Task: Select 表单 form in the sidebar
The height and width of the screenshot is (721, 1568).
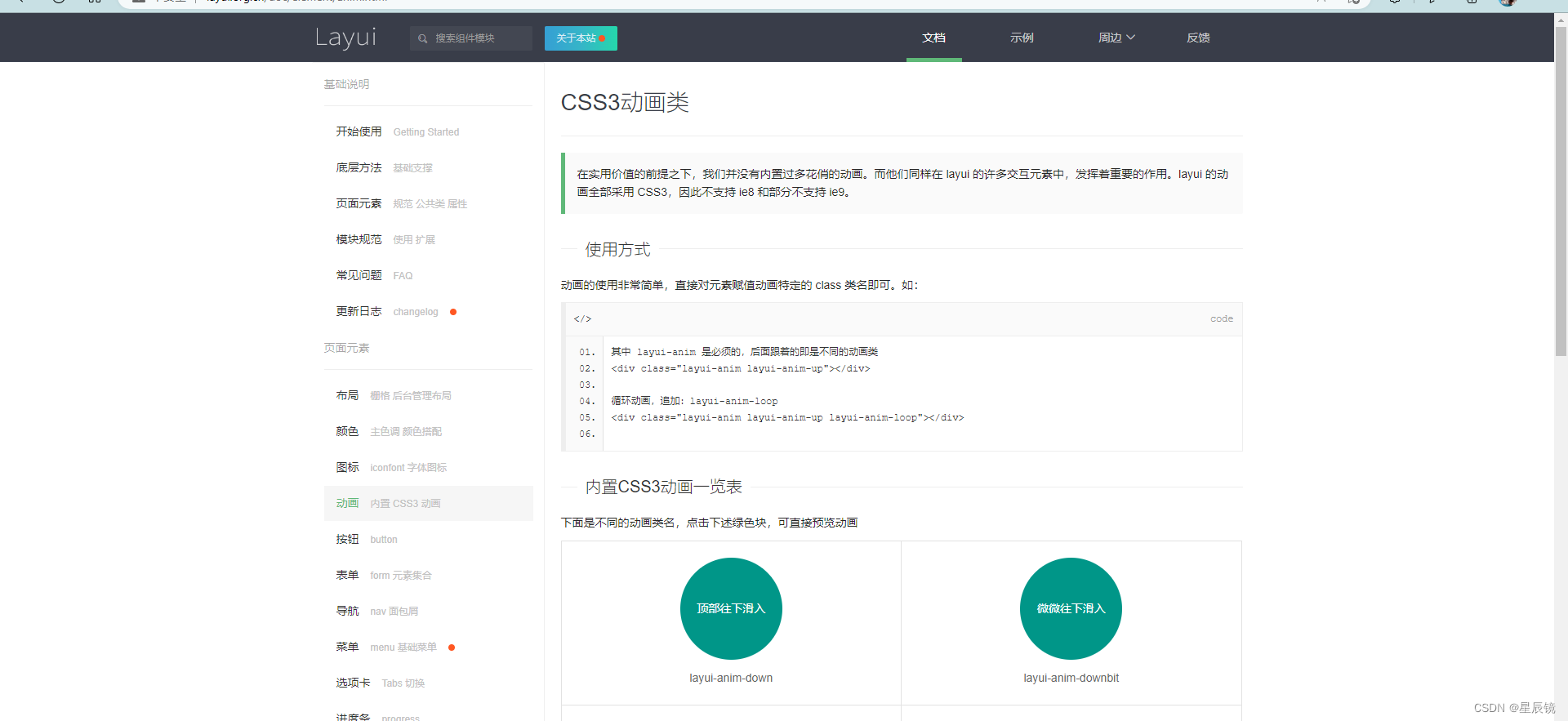Action: (x=428, y=575)
